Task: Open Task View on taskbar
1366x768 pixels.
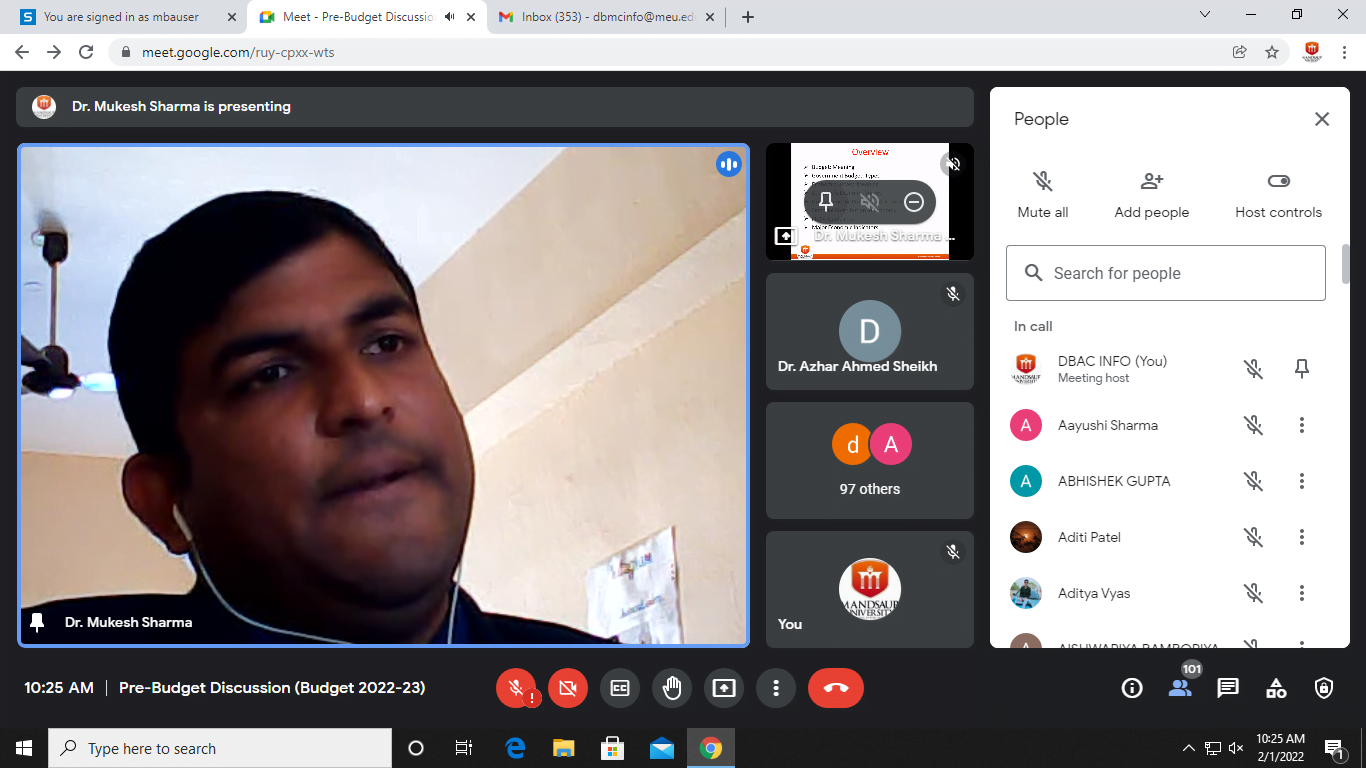Action: (x=464, y=748)
